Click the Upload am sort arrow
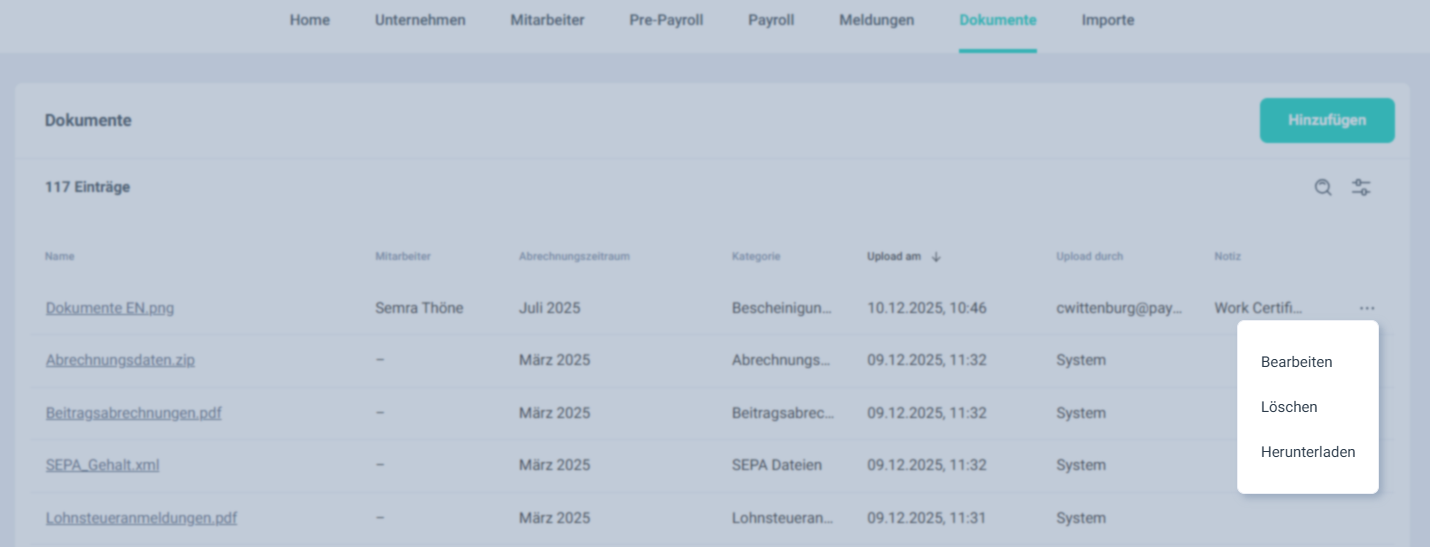The height and width of the screenshot is (547, 1430). [936, 257]
